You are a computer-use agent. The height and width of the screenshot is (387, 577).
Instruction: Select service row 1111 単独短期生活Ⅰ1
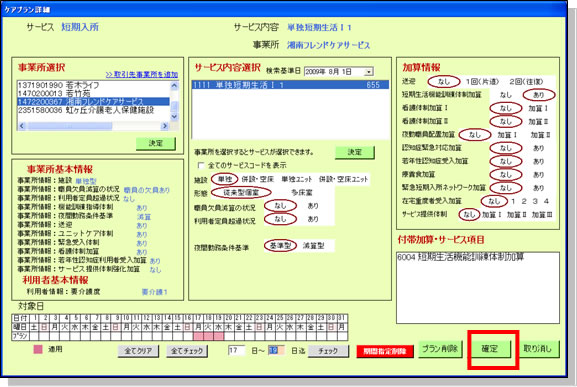[290, 85]
